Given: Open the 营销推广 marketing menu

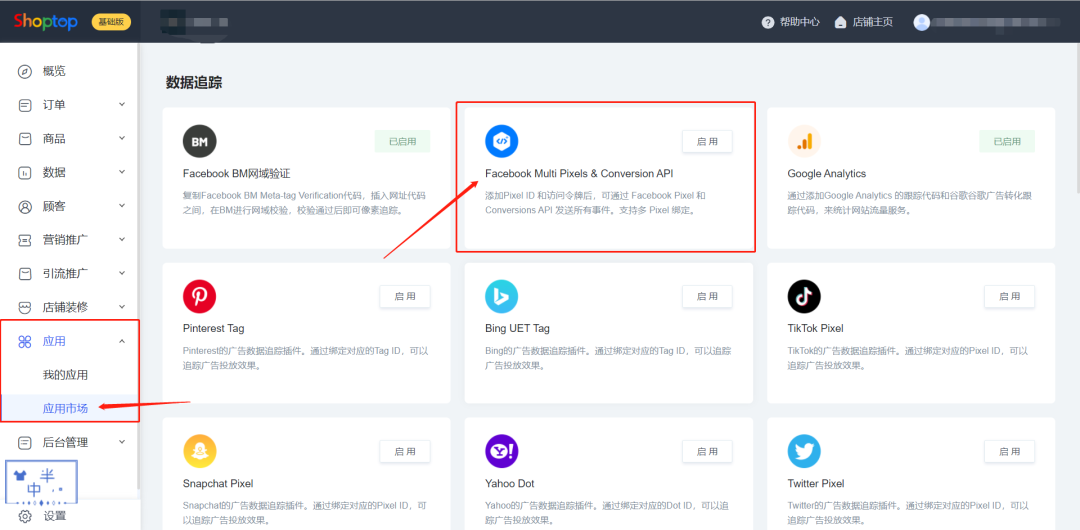Looking at the screenshot, I should click(x=65, y=240).
